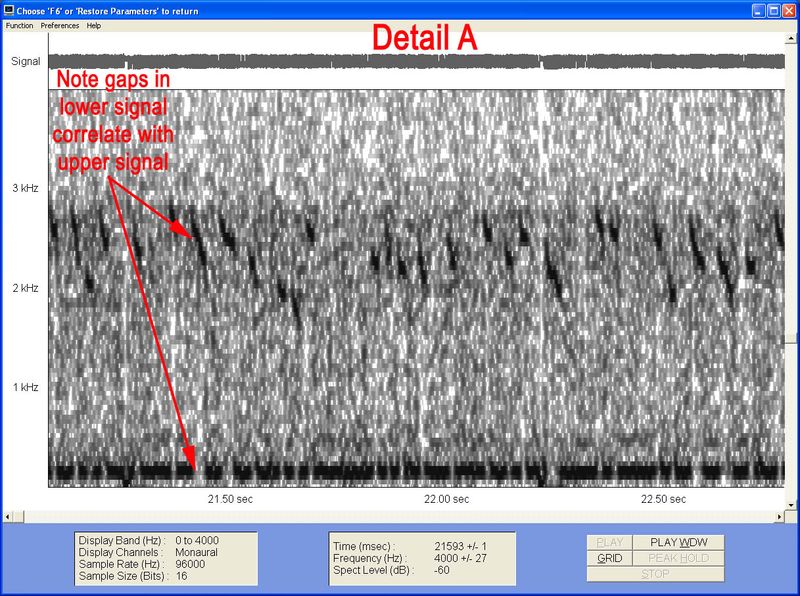Screen dimensions: 800x596
Task: Click the vertical scrollbar up arrow
Action: coord(791,38)
